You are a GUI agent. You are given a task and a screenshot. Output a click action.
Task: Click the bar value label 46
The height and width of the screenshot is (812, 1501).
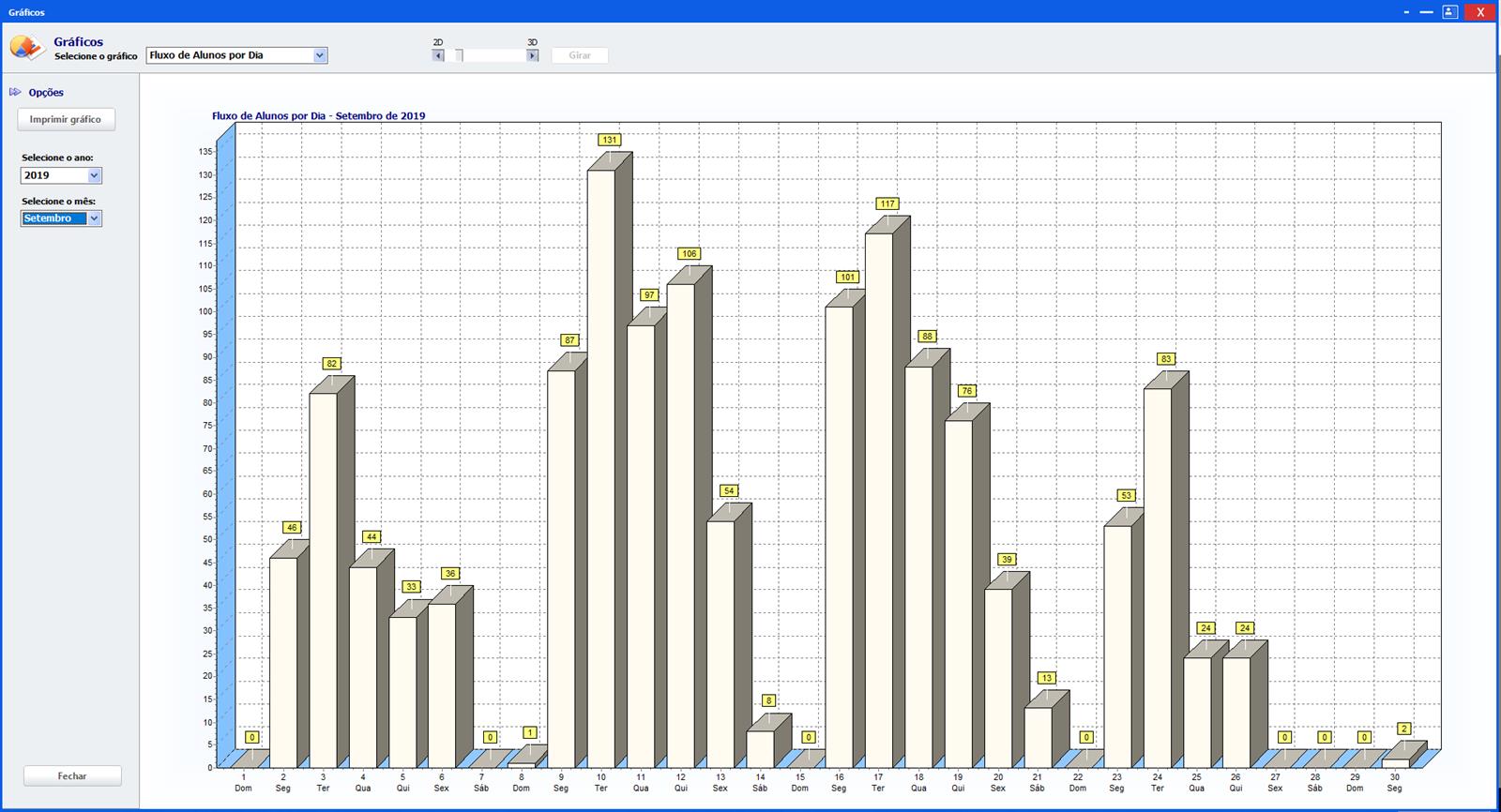point(292,528)
